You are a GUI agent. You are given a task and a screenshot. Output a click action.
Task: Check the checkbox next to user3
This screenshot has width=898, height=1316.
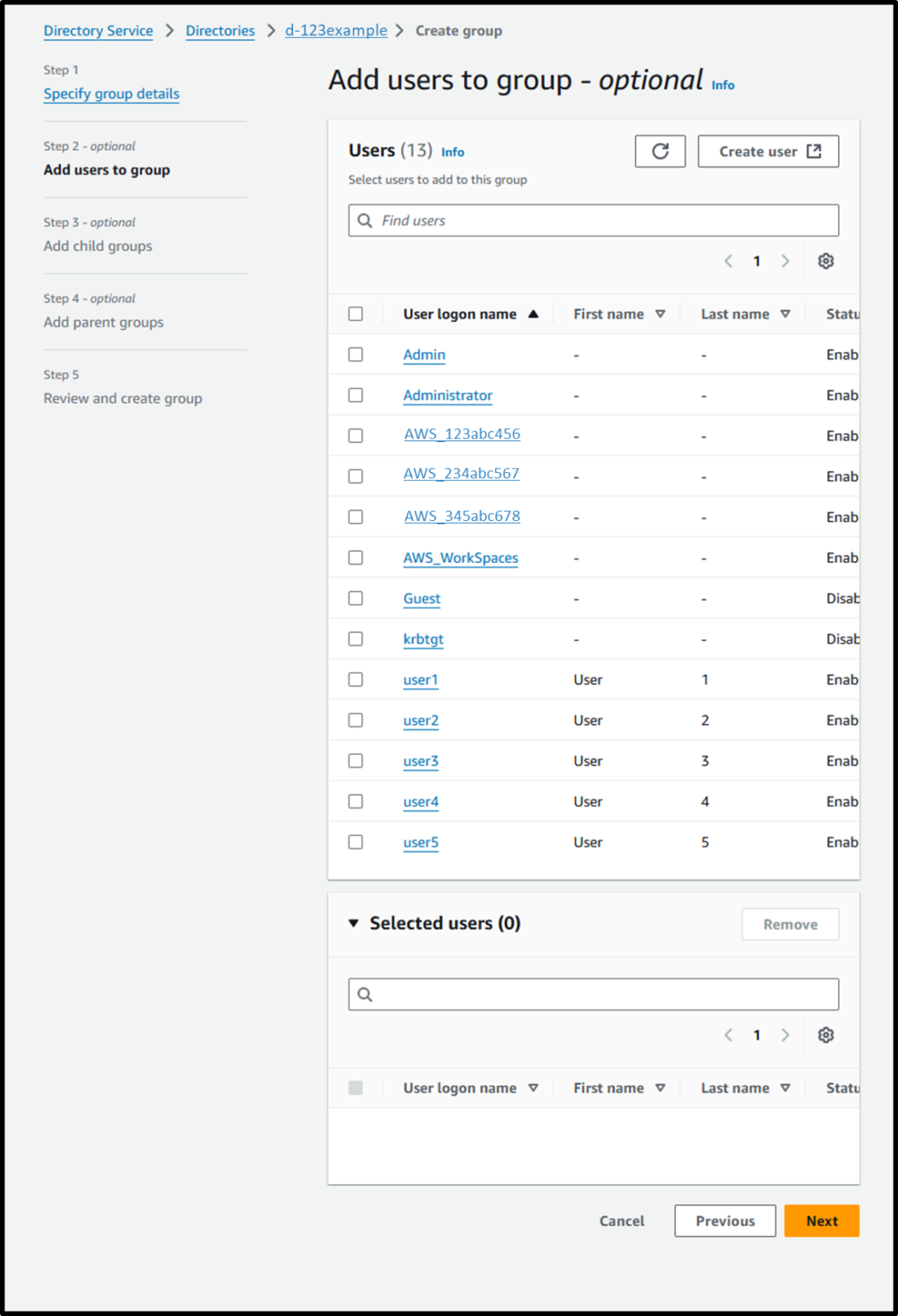click(x=356, y=760)
